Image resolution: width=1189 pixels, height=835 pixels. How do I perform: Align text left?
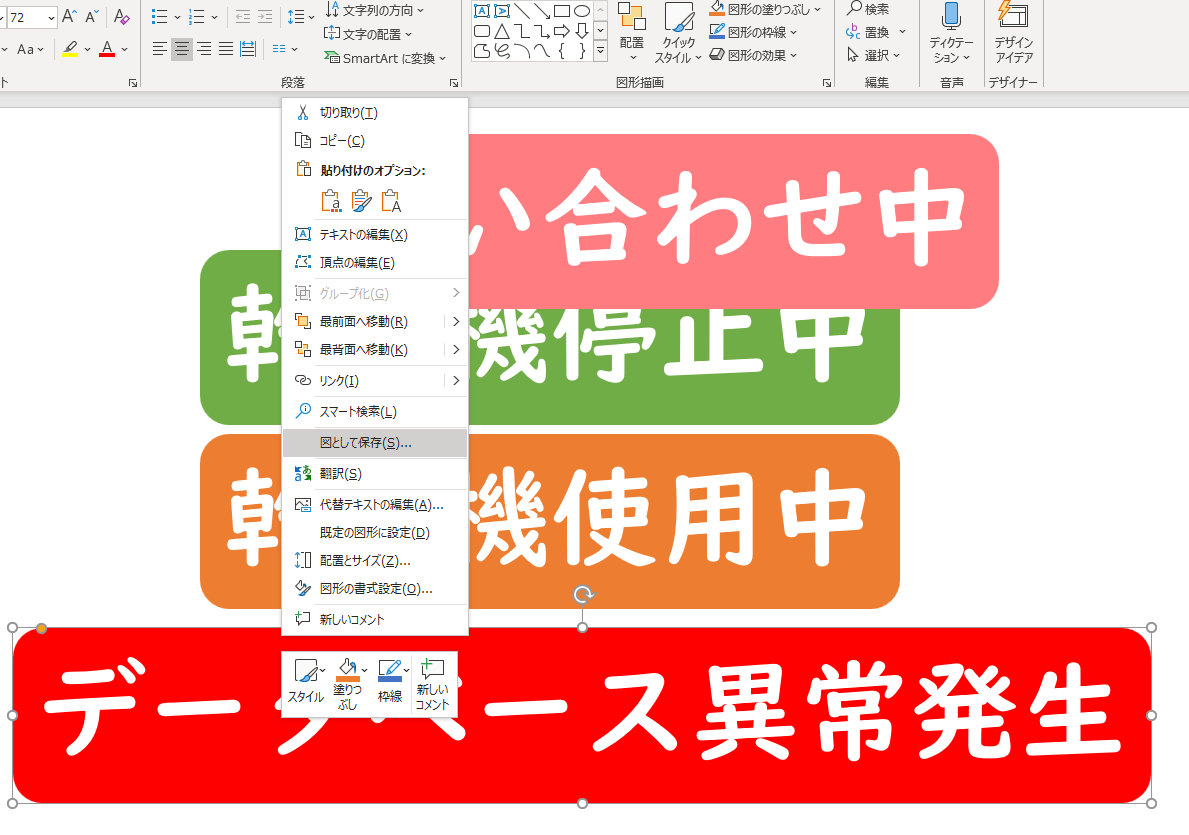159,49
